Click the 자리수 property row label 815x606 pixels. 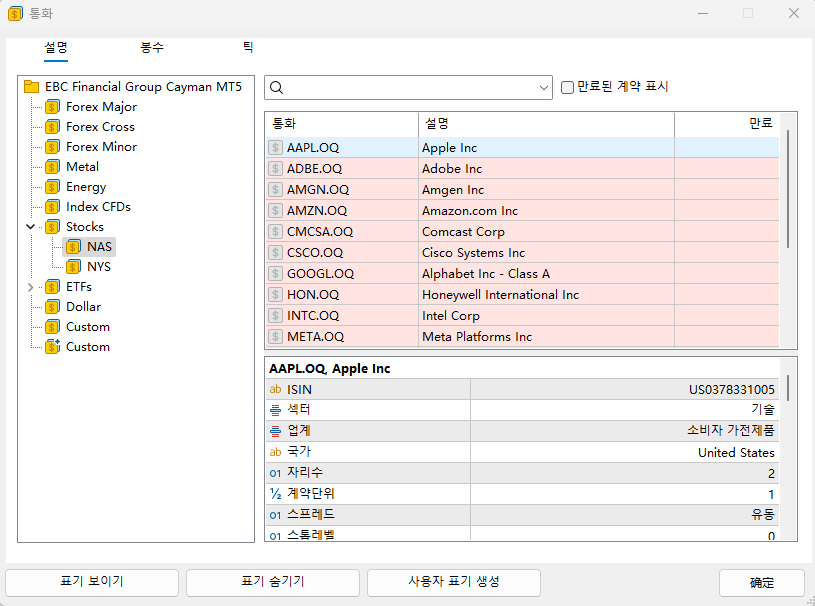pos(305,472)
